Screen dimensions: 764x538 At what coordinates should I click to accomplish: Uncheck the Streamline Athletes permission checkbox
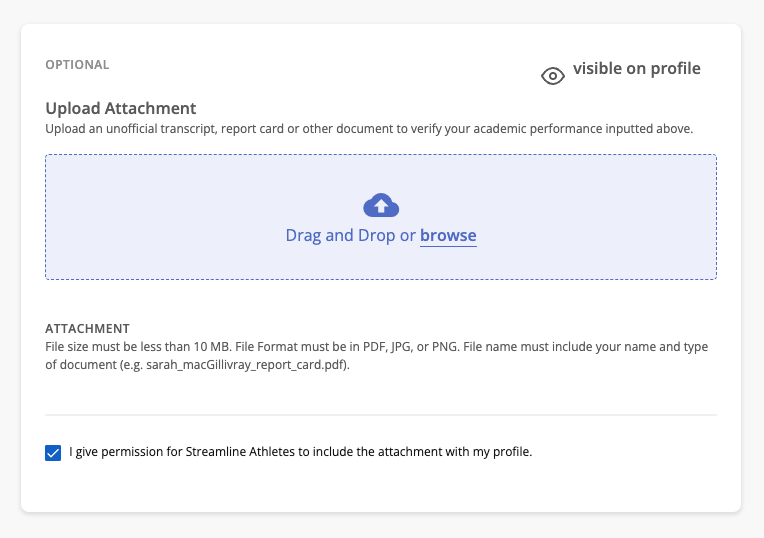point(53,453)
